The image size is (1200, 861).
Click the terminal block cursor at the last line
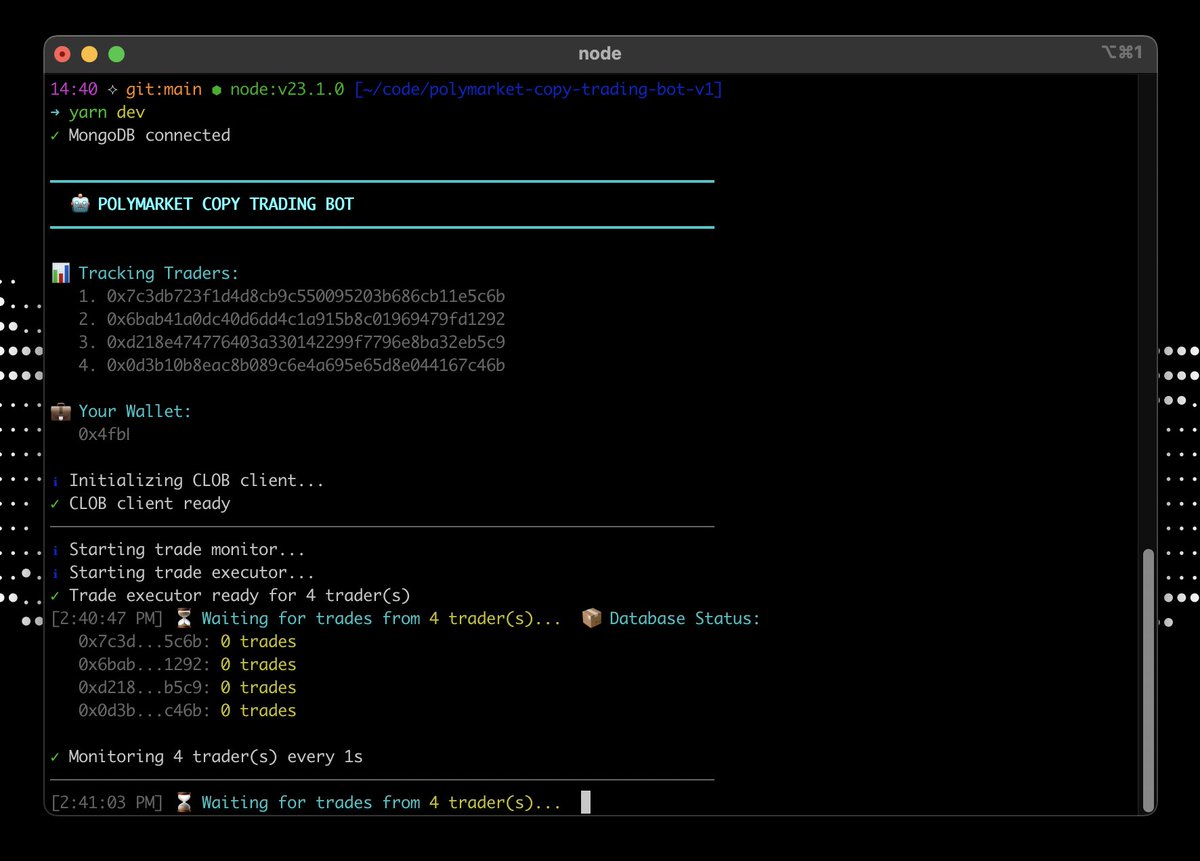tap(586, 802)
